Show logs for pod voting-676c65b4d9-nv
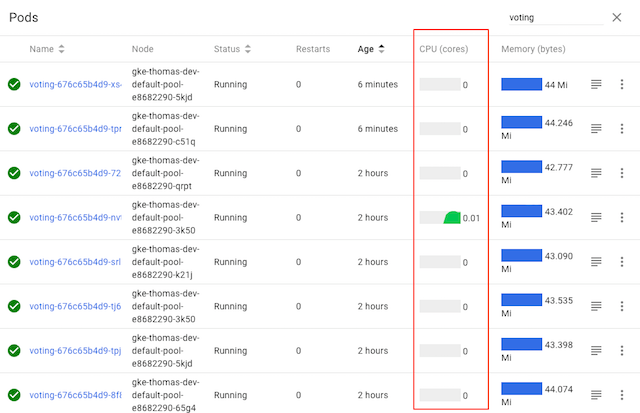The height and width of the screenshot is (413, 640). 596,217
